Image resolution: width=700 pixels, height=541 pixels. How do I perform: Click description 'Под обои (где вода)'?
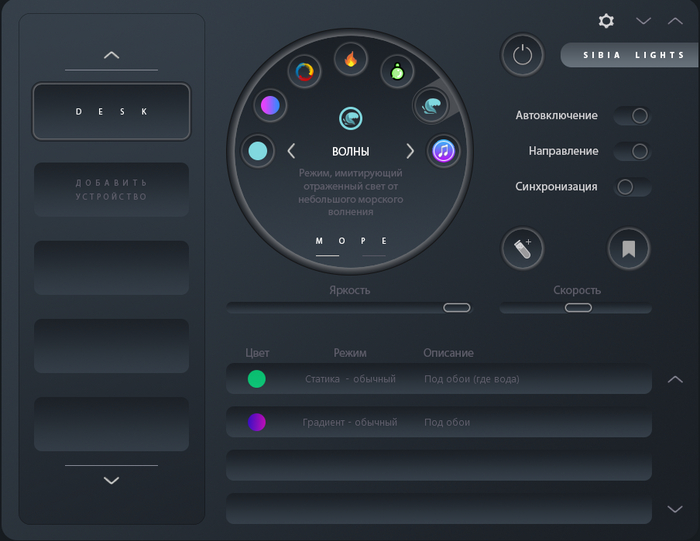[x=471, y=379]
